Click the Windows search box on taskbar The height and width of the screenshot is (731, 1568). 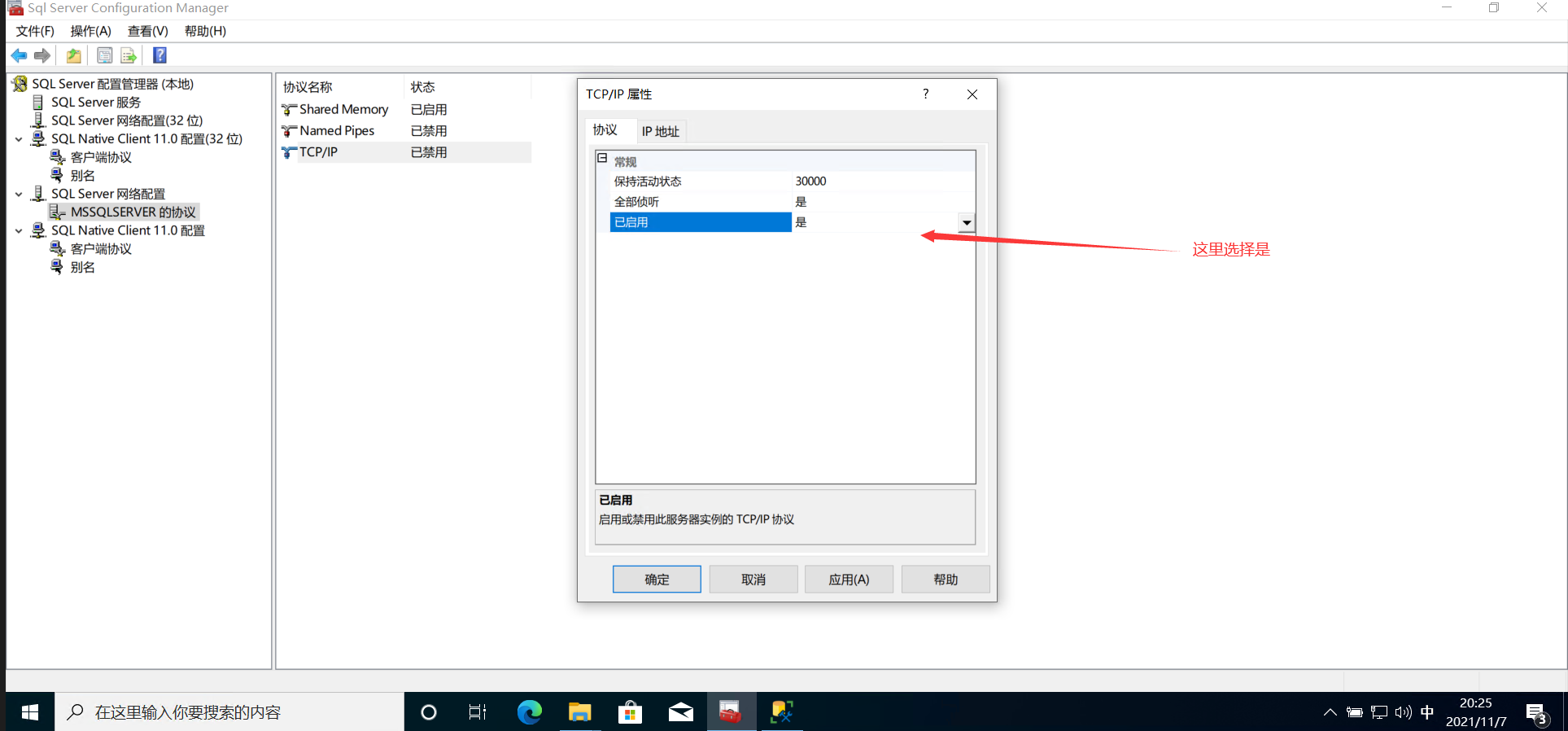pyautogui.click(x=229, y=712)
